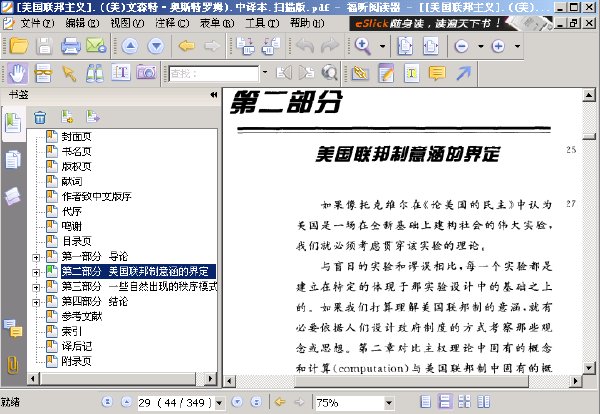The height and width of the screenshot is (414, 600).
Task: Switch to facing pages layout
Action: click(464, 402)
